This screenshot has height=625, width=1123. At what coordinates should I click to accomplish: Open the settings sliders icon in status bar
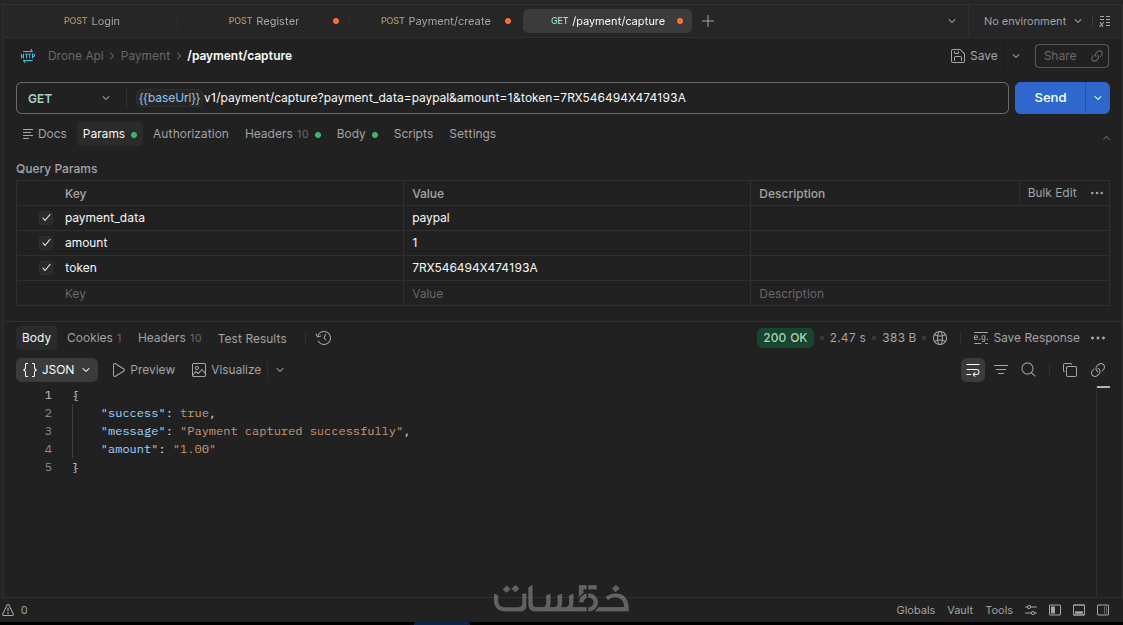[x=1031, y=610]
